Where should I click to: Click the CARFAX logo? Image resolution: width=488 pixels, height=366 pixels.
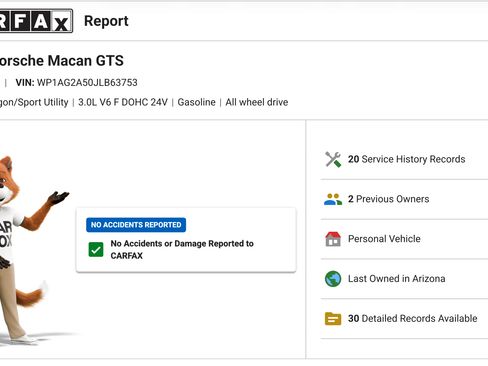(36, 21)
